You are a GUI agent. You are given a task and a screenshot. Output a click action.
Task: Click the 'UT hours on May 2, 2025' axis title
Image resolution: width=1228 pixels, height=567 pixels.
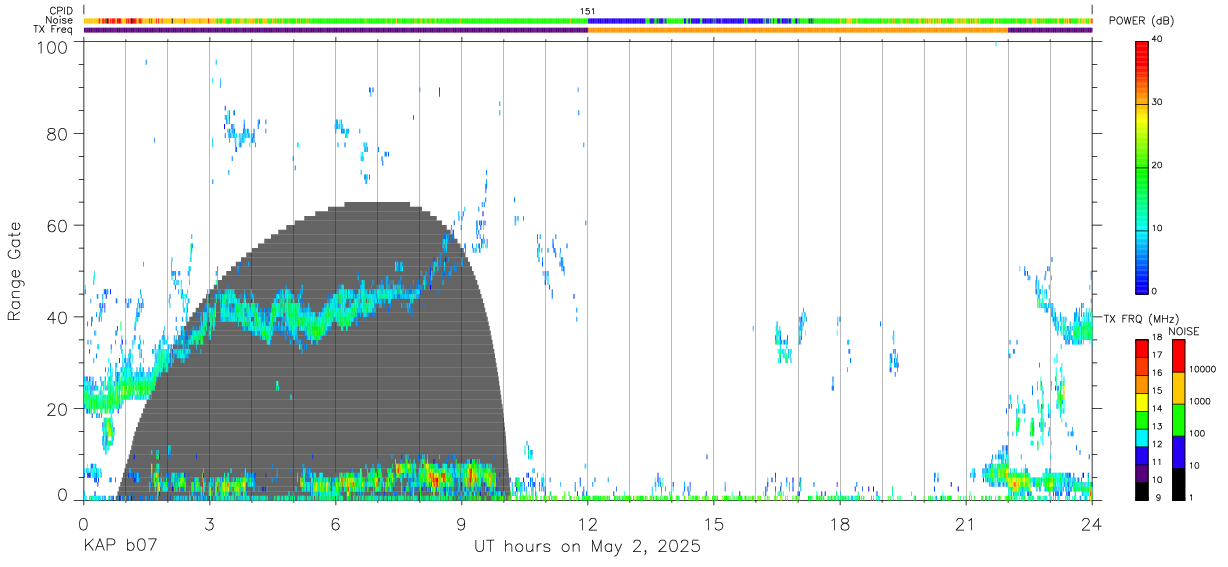(x=587, y=547)
